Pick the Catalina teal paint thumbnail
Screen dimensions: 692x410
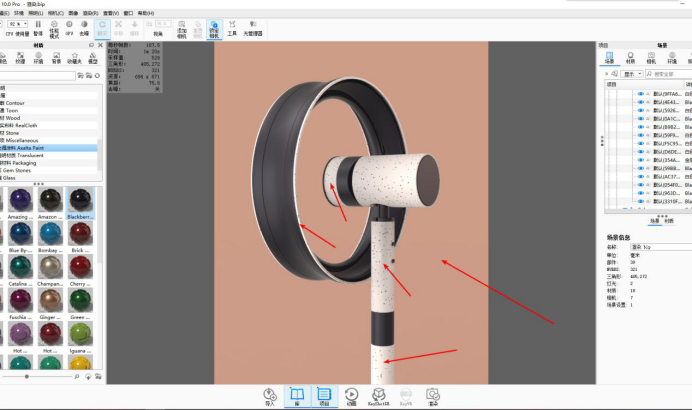[20, 267]
